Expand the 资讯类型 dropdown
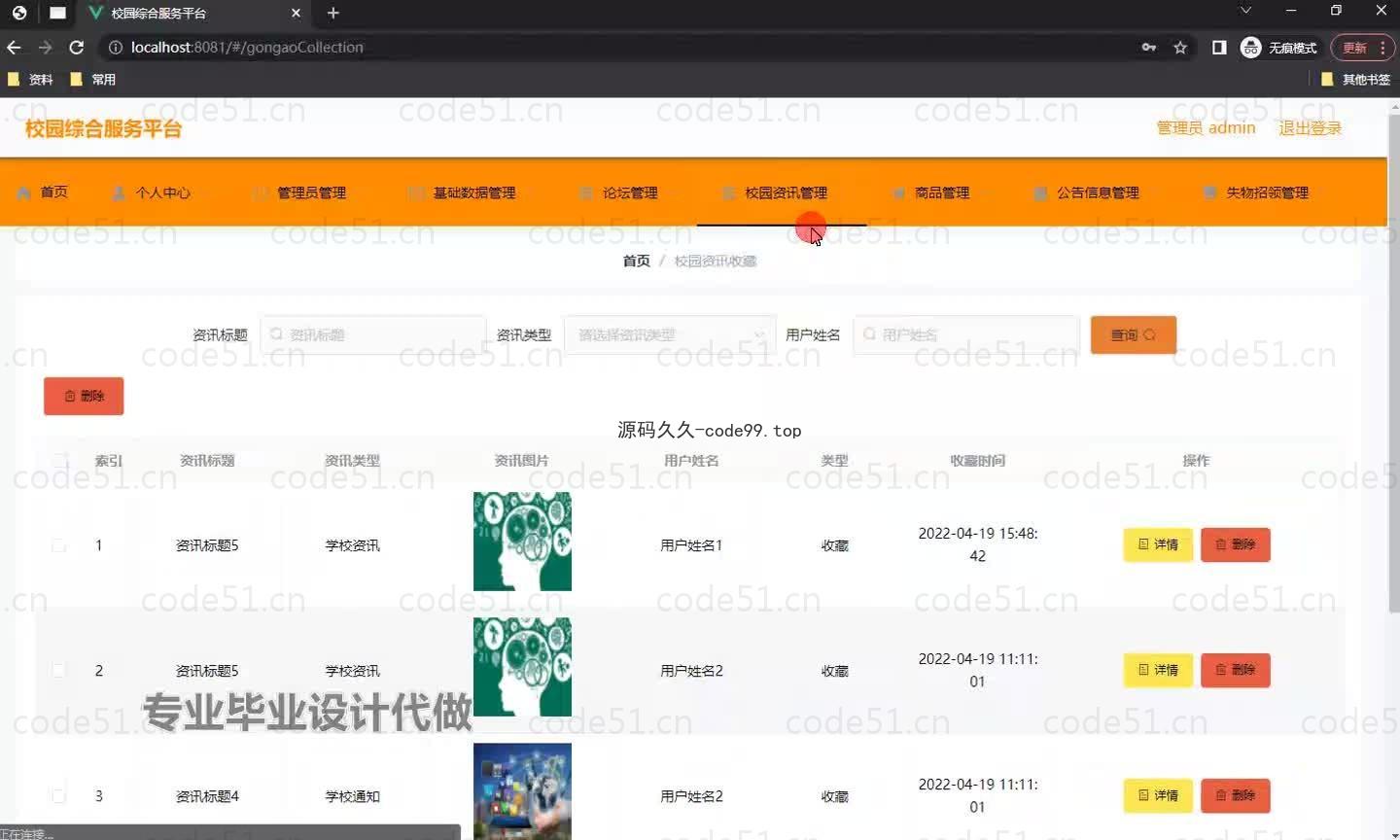The height and width of the screenshot is (840, 1400). [670, 334]
